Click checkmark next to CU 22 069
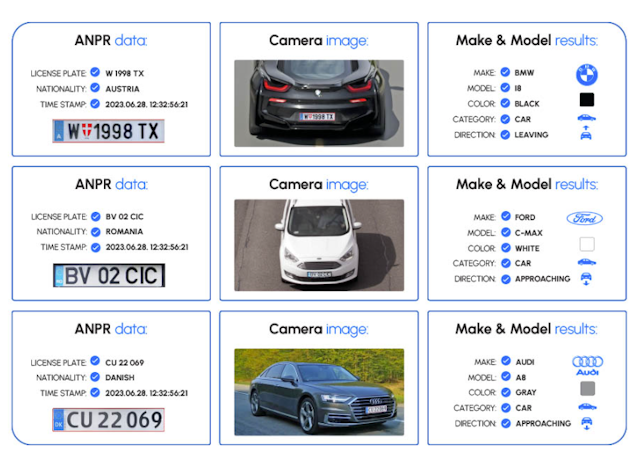635x450 pixels. pyautogui.click(x=95, y=361)
